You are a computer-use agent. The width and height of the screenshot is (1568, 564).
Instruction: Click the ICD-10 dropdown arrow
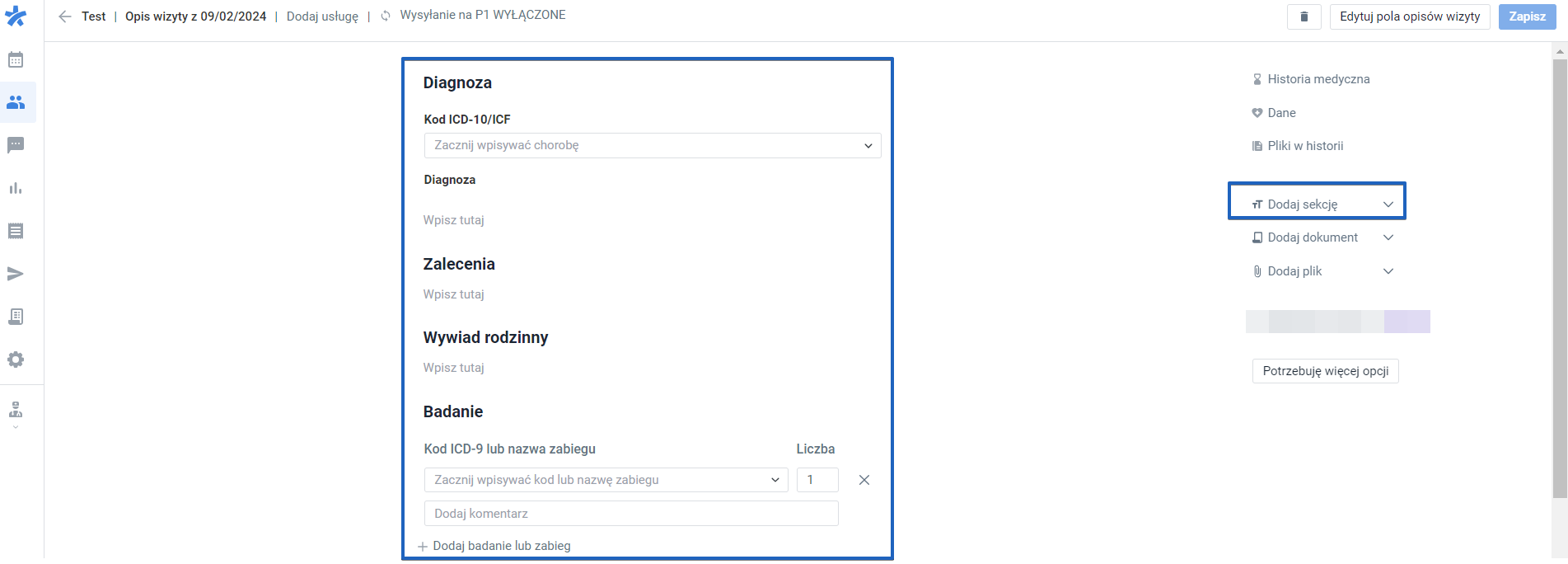868,146
